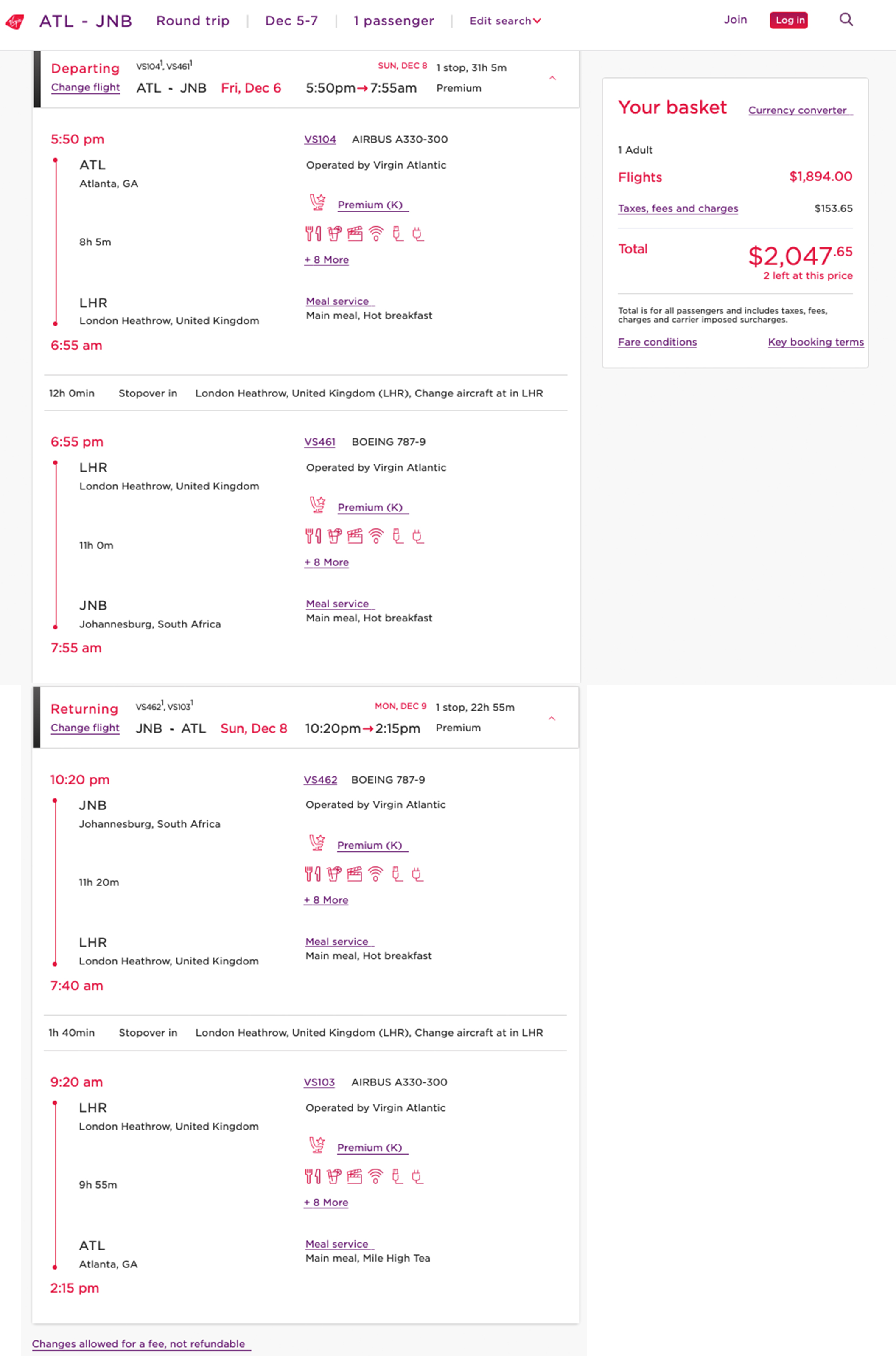
Task: Click the USB port icon for VS461
Action: click(398, 536)
